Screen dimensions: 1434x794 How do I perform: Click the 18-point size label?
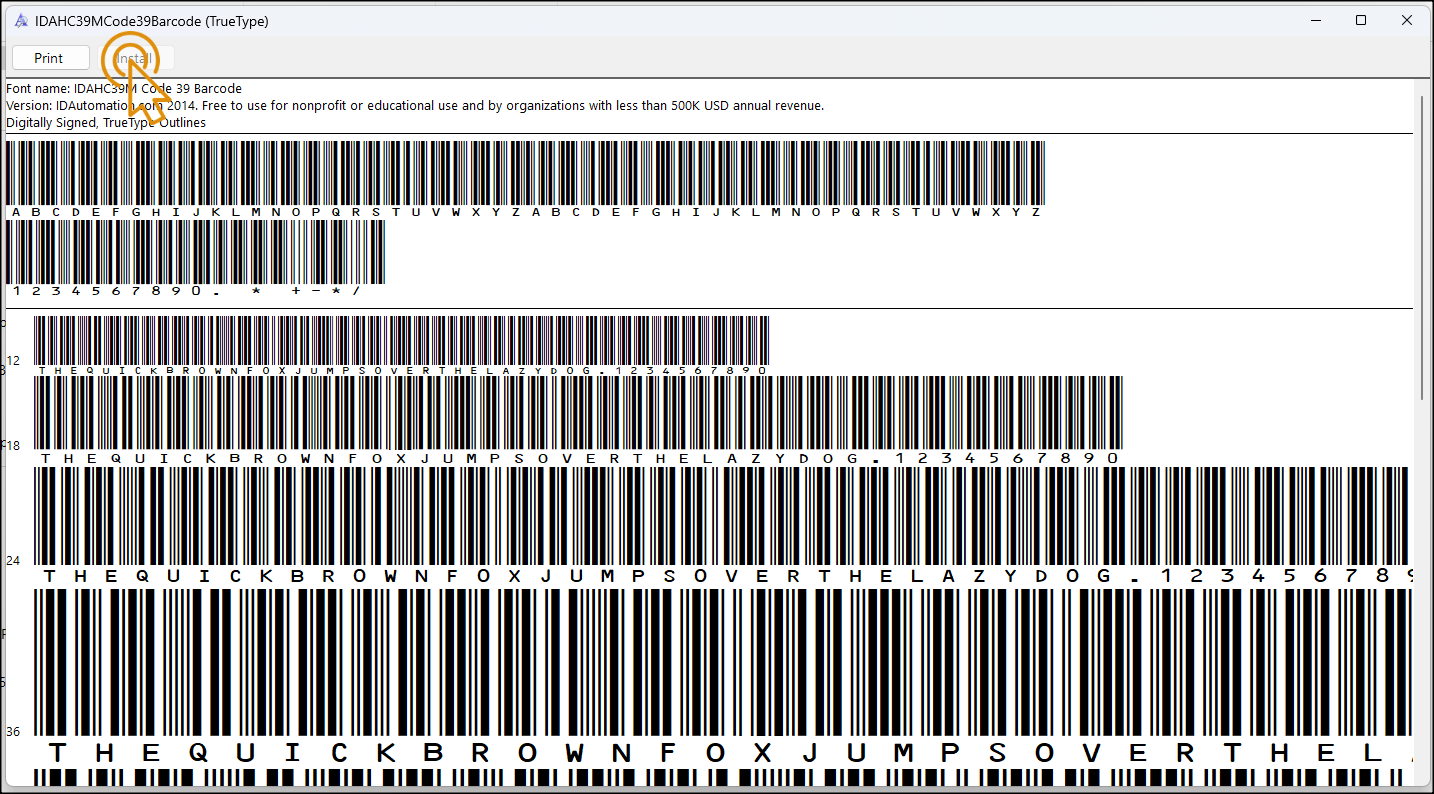click(13, 445)
